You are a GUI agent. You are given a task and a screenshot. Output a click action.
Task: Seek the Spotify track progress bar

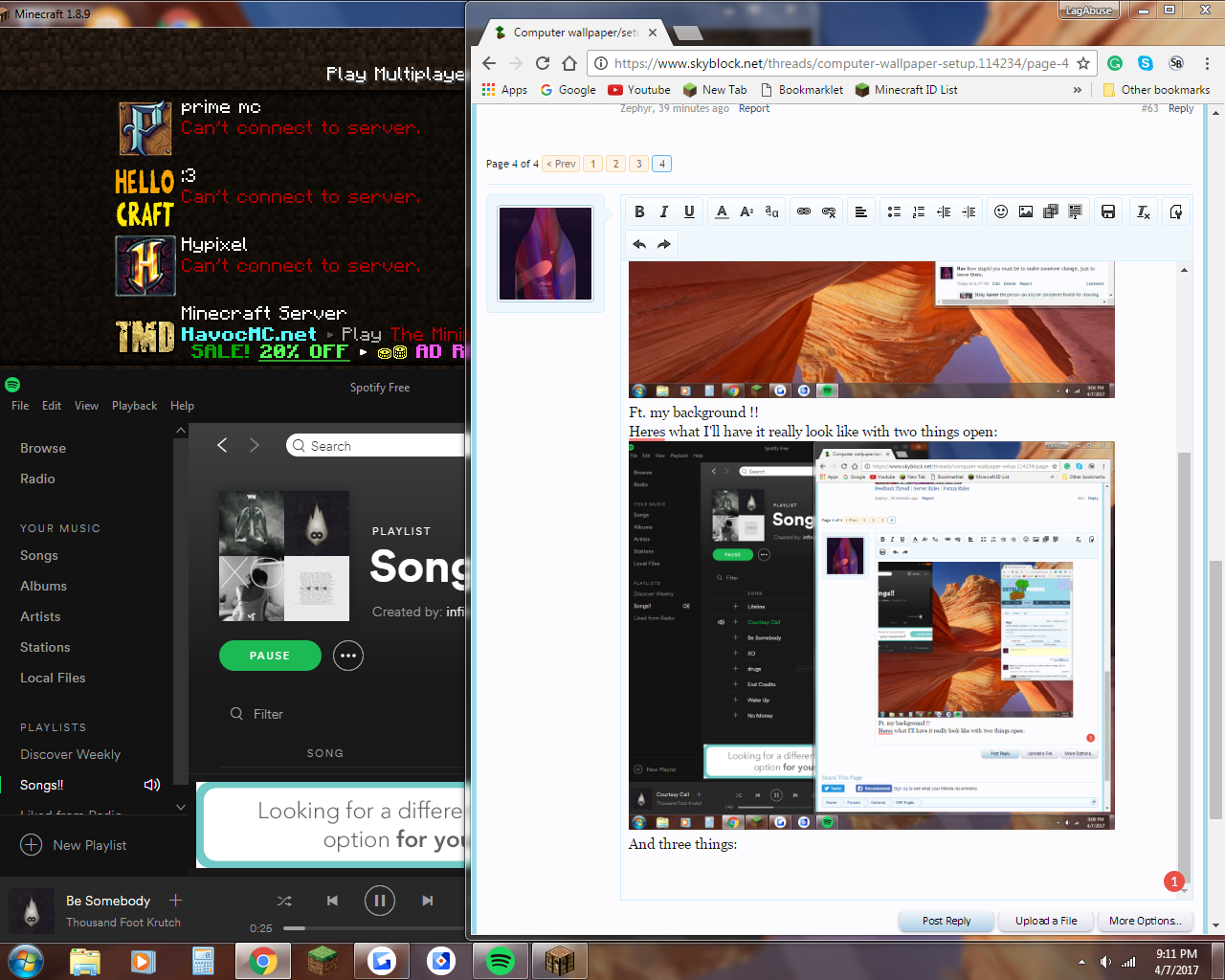[x=373, y=928]
